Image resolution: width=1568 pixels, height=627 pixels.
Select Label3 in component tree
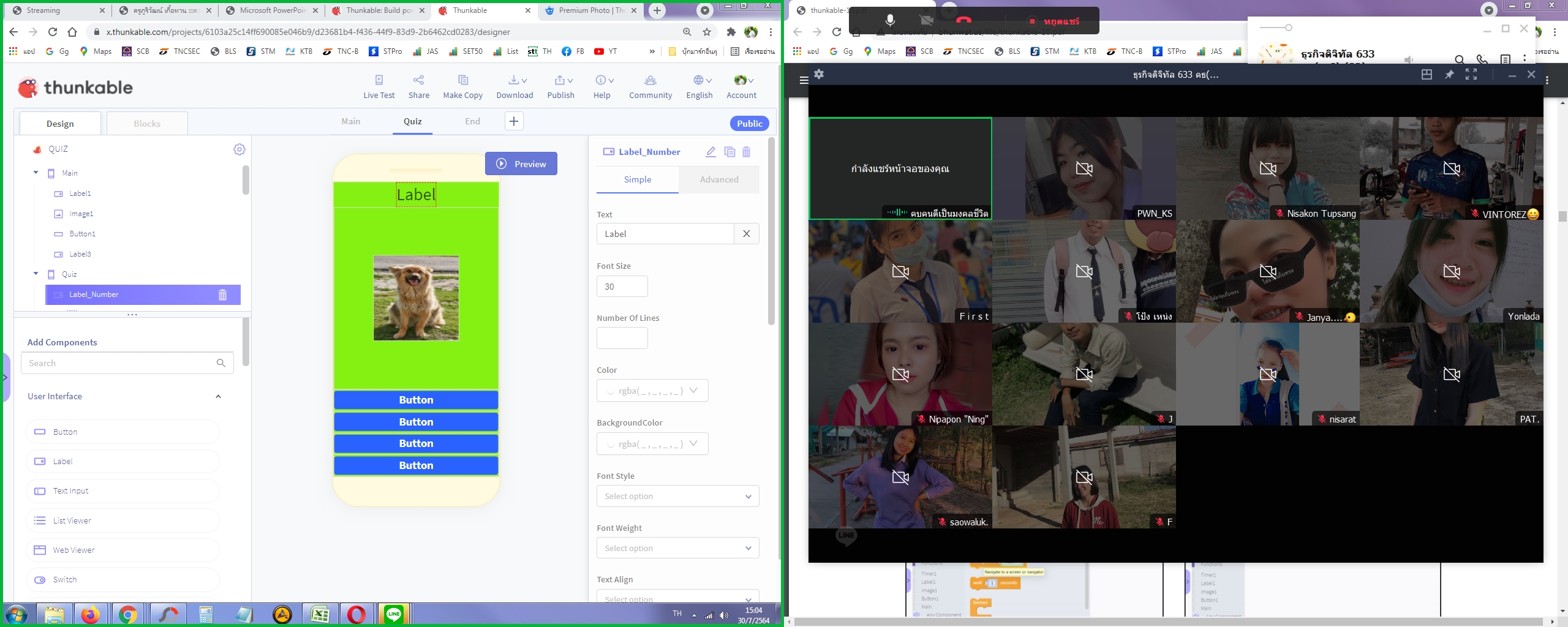(x=80, y=254)
